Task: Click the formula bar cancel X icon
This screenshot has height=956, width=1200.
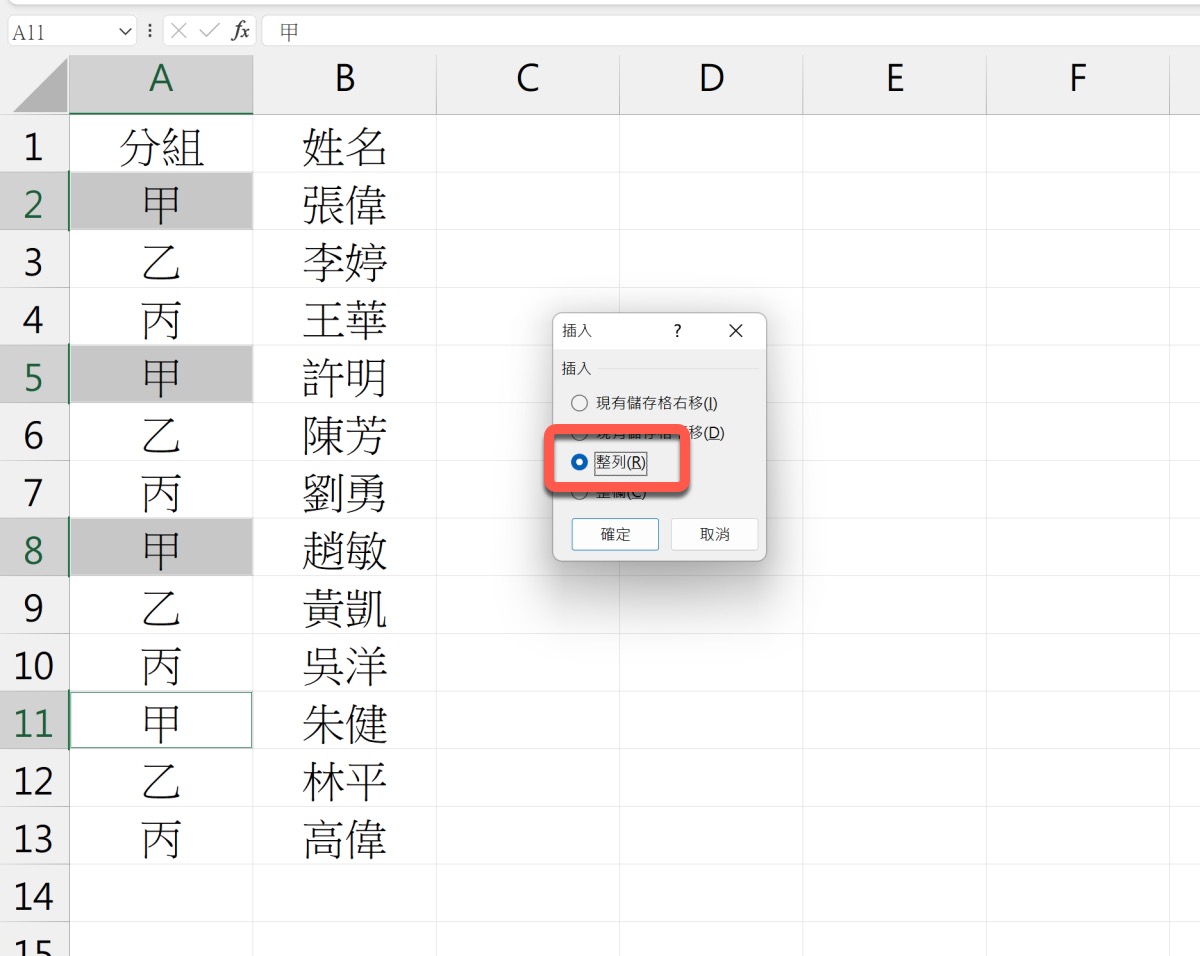Action: (x=179, y=31)
